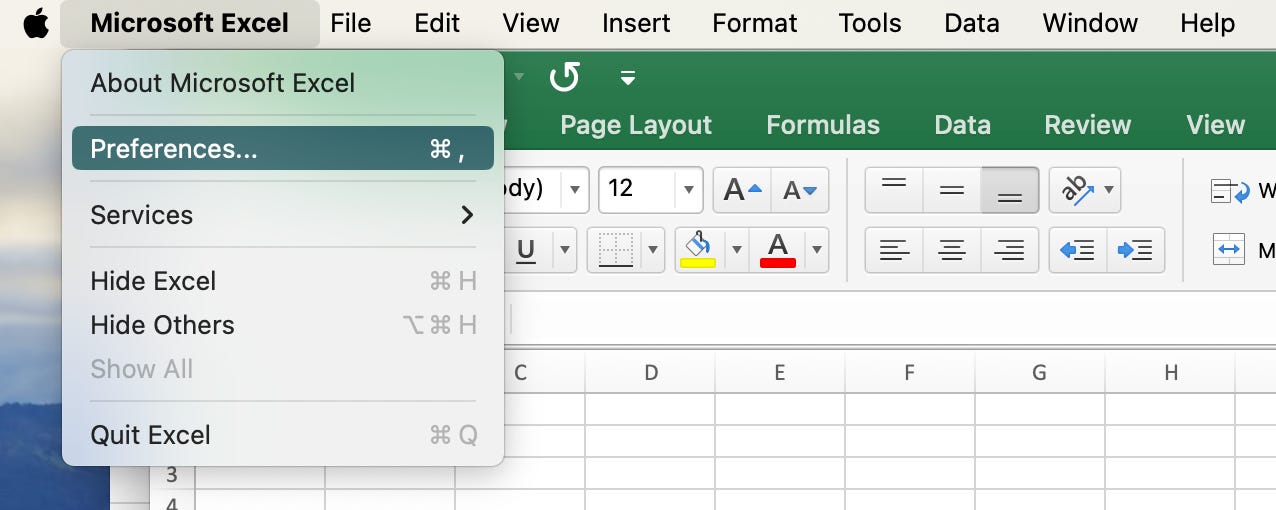Screen dimensions: 1276x510
Task: Choose Quit Excel
Action: click(283, 435)
